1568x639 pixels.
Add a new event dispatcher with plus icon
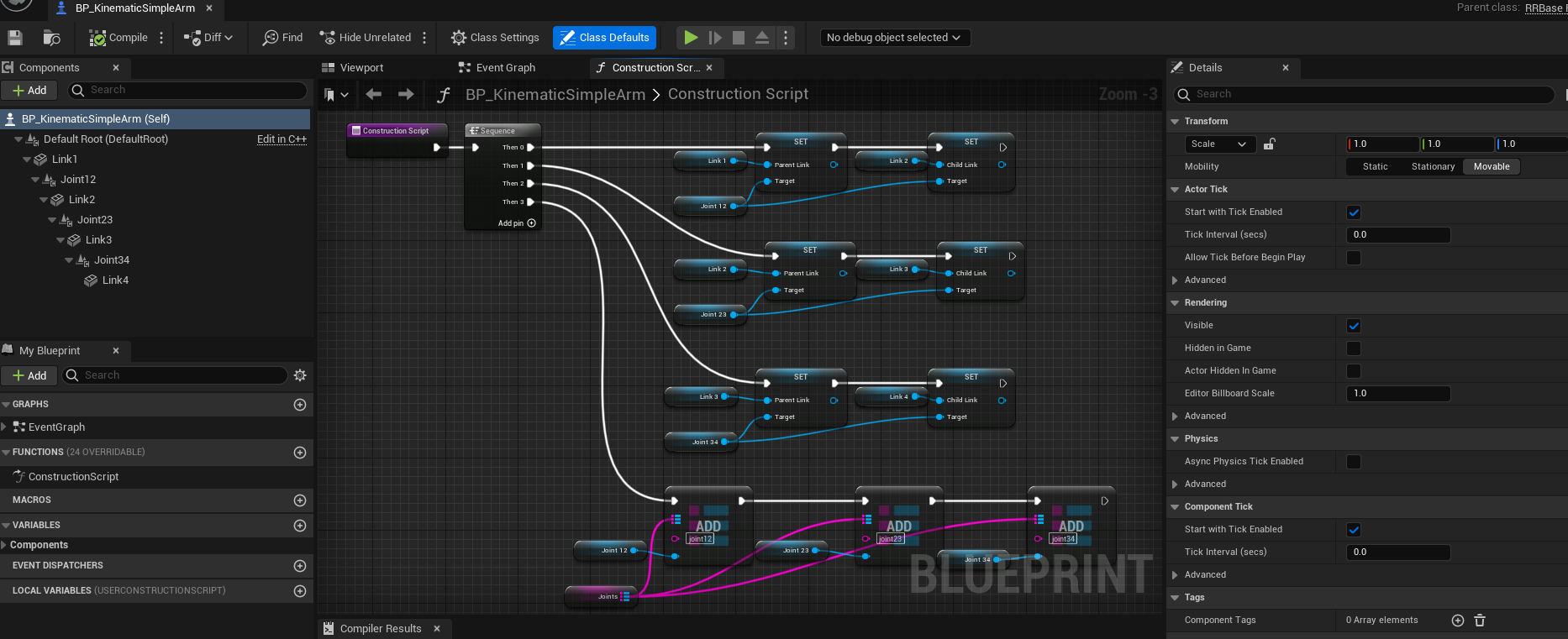coord(300,566)
